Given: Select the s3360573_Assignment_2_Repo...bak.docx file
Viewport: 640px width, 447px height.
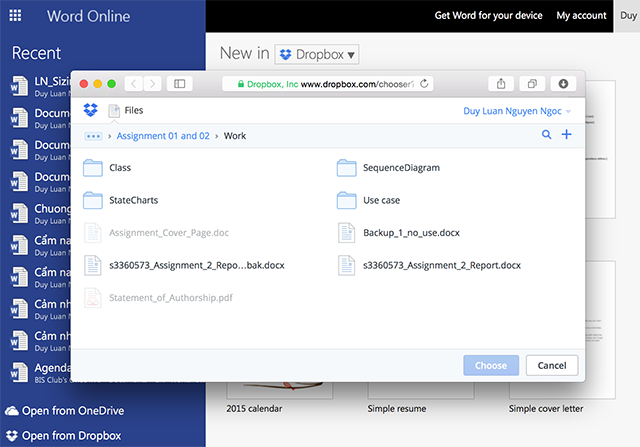Looking at the screenshot, I should tap(184, 265).
